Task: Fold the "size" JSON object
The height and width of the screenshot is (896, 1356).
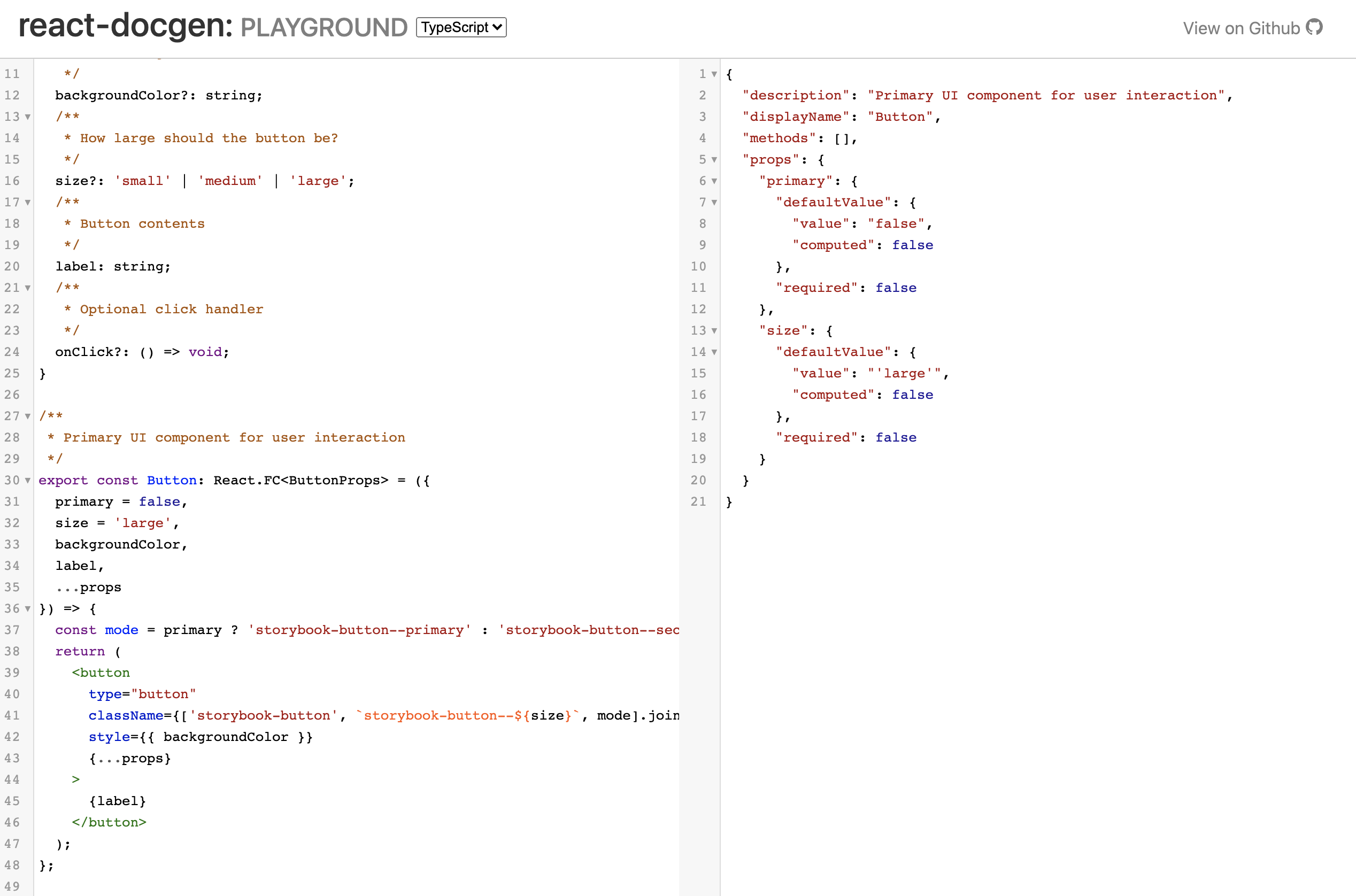Action: click(x=714, y=331)
